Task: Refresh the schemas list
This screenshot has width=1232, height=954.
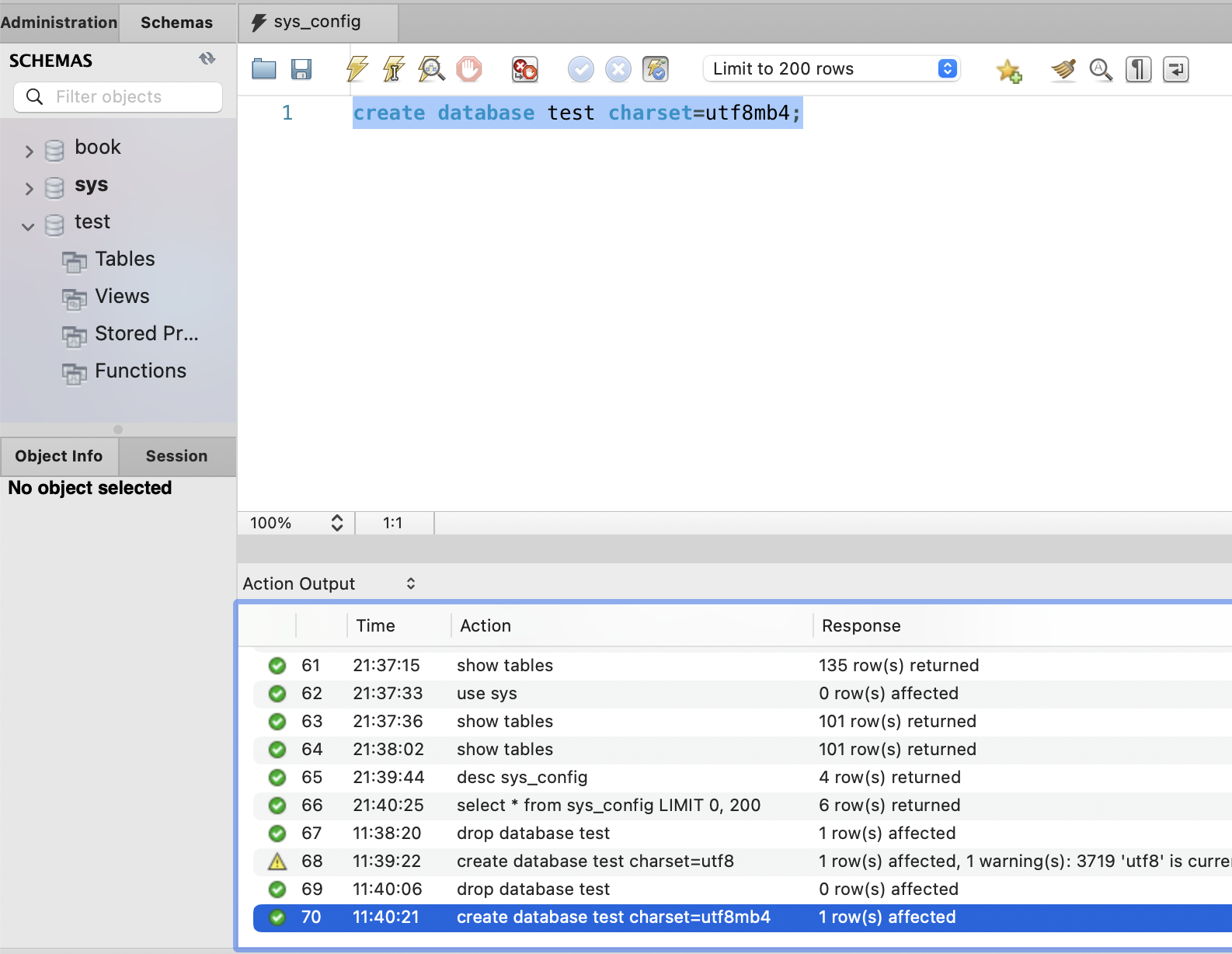Action: click(207, 59)
